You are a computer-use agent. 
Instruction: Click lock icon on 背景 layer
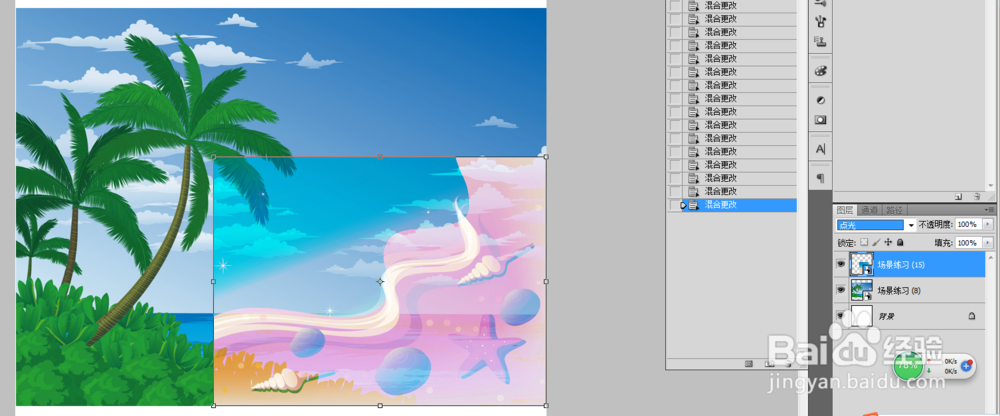pos(971,316)
